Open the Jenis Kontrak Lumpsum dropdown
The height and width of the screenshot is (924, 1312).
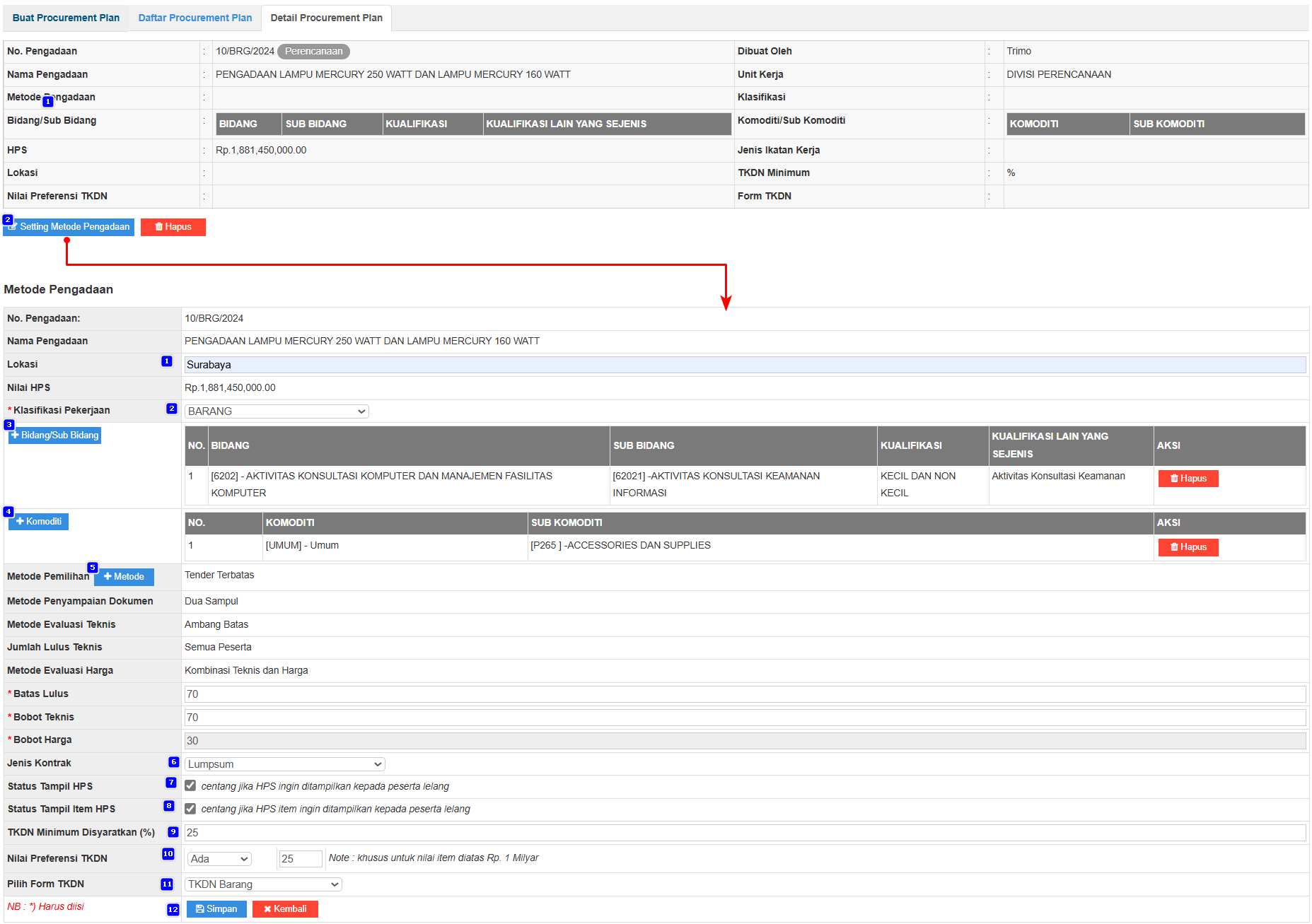coord(284,764)
